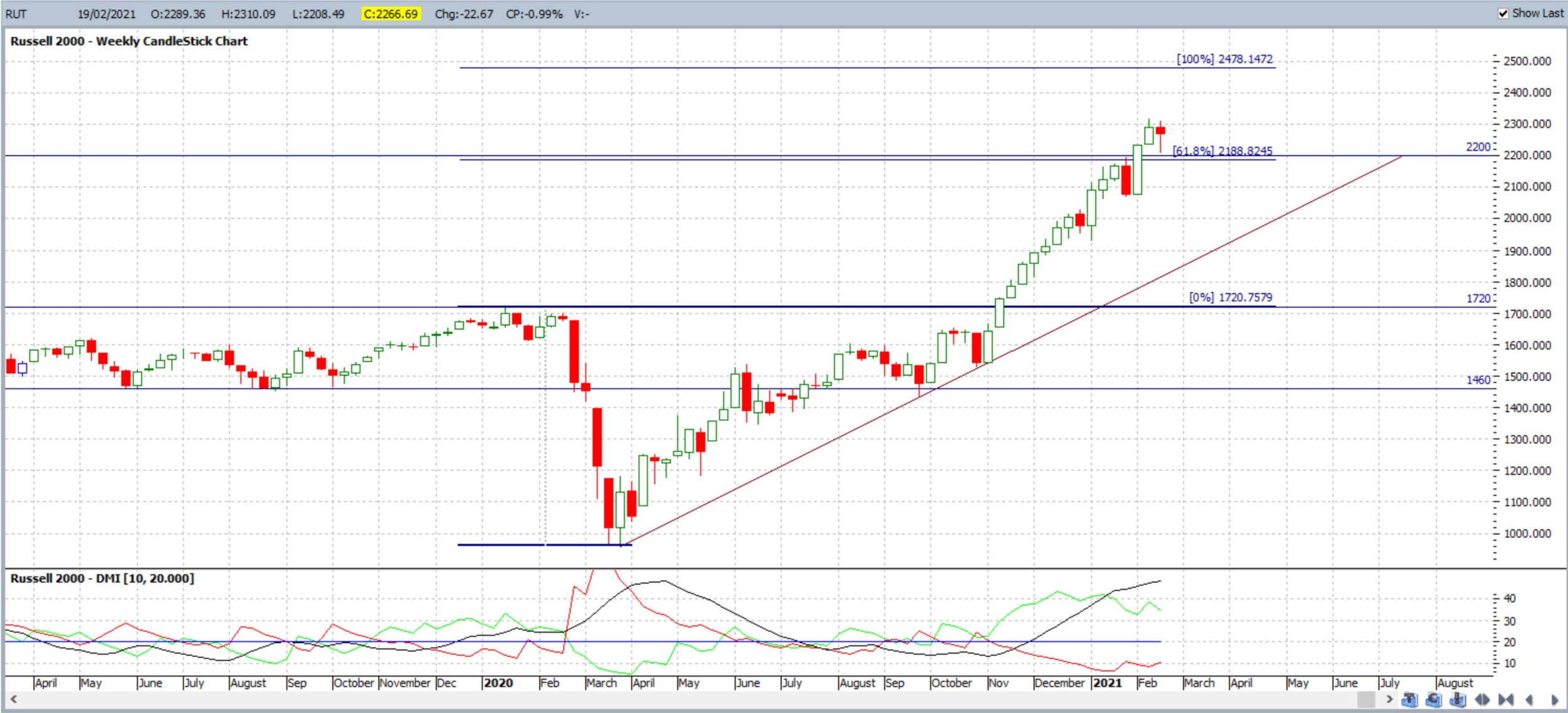Select the [0%] 1720.7579 Fibonacci label
This screenshot has height=713, width=1568.
pyautogui.click(x=1231, y=297)
